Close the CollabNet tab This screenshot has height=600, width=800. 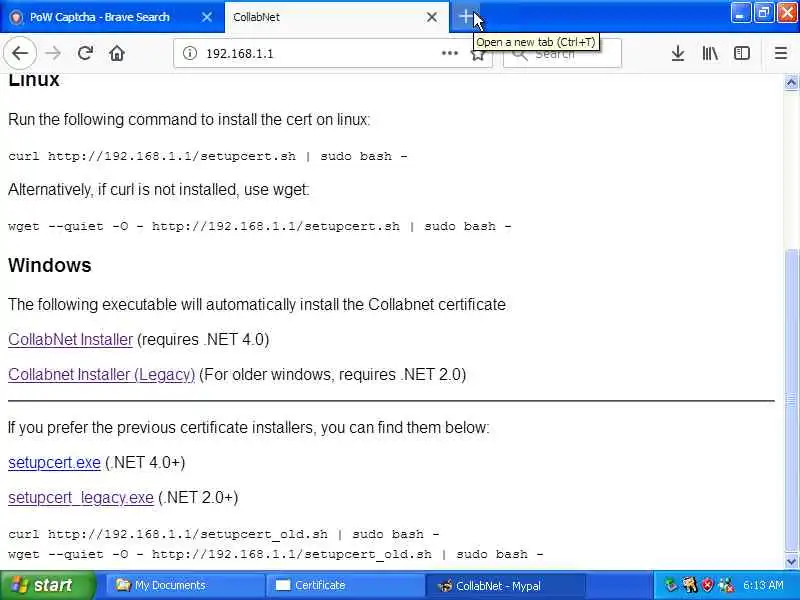coord(432,17)
